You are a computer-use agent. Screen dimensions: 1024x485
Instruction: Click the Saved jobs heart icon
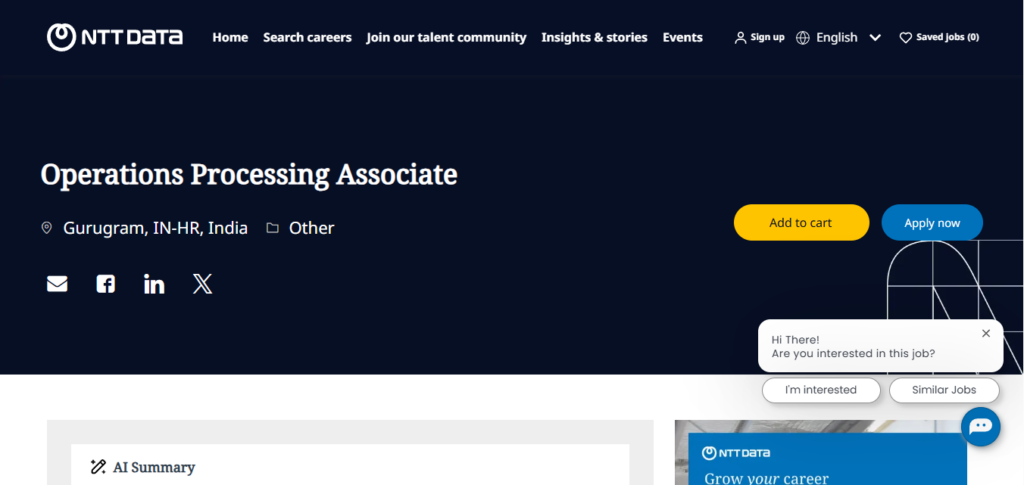click(x=905, y=38)
